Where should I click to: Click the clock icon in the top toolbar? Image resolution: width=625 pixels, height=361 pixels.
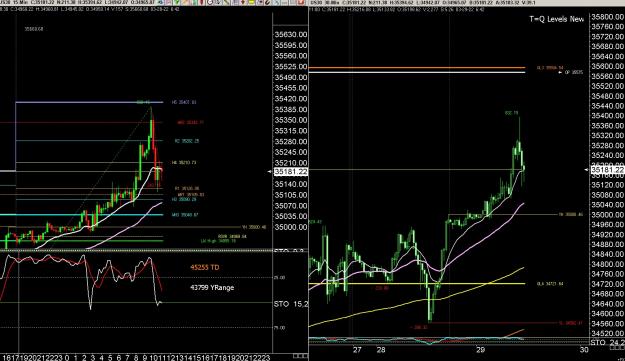[x=210, y=2]
